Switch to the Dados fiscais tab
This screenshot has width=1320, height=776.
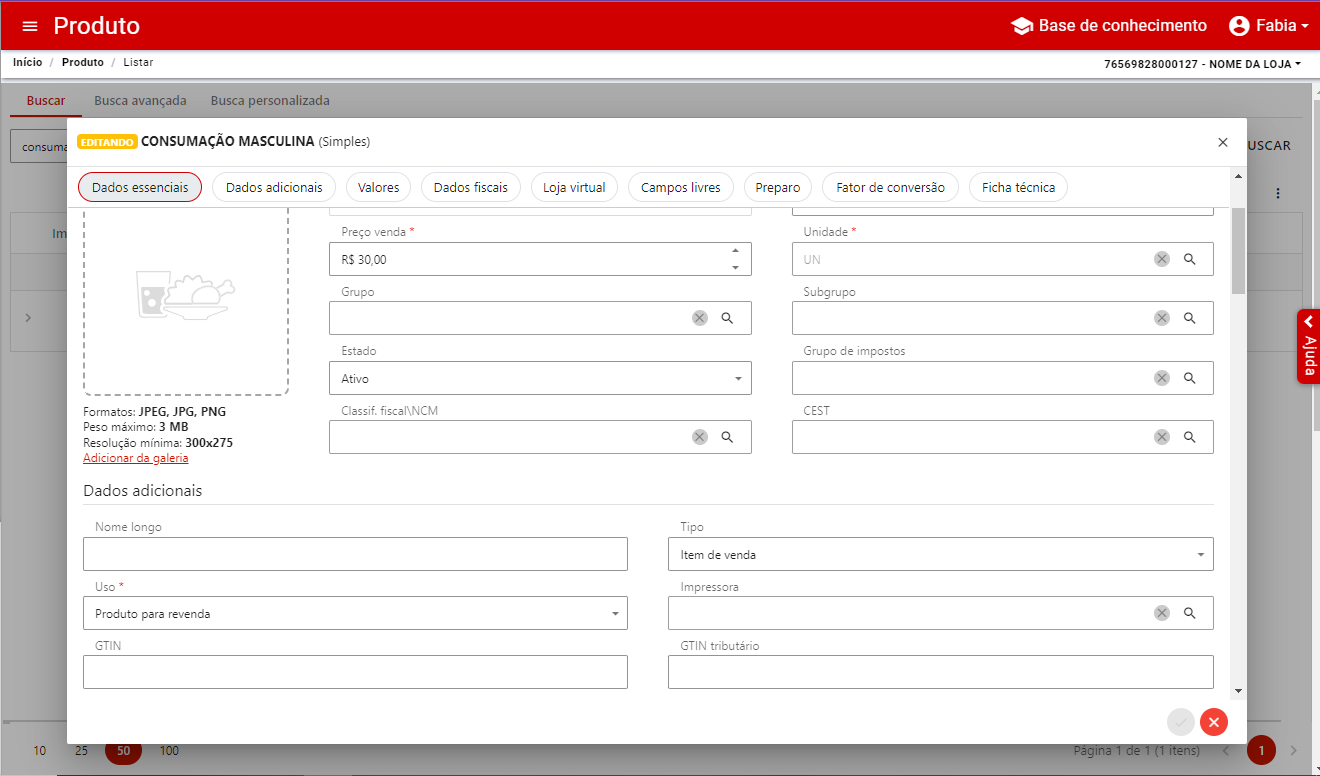470,187
